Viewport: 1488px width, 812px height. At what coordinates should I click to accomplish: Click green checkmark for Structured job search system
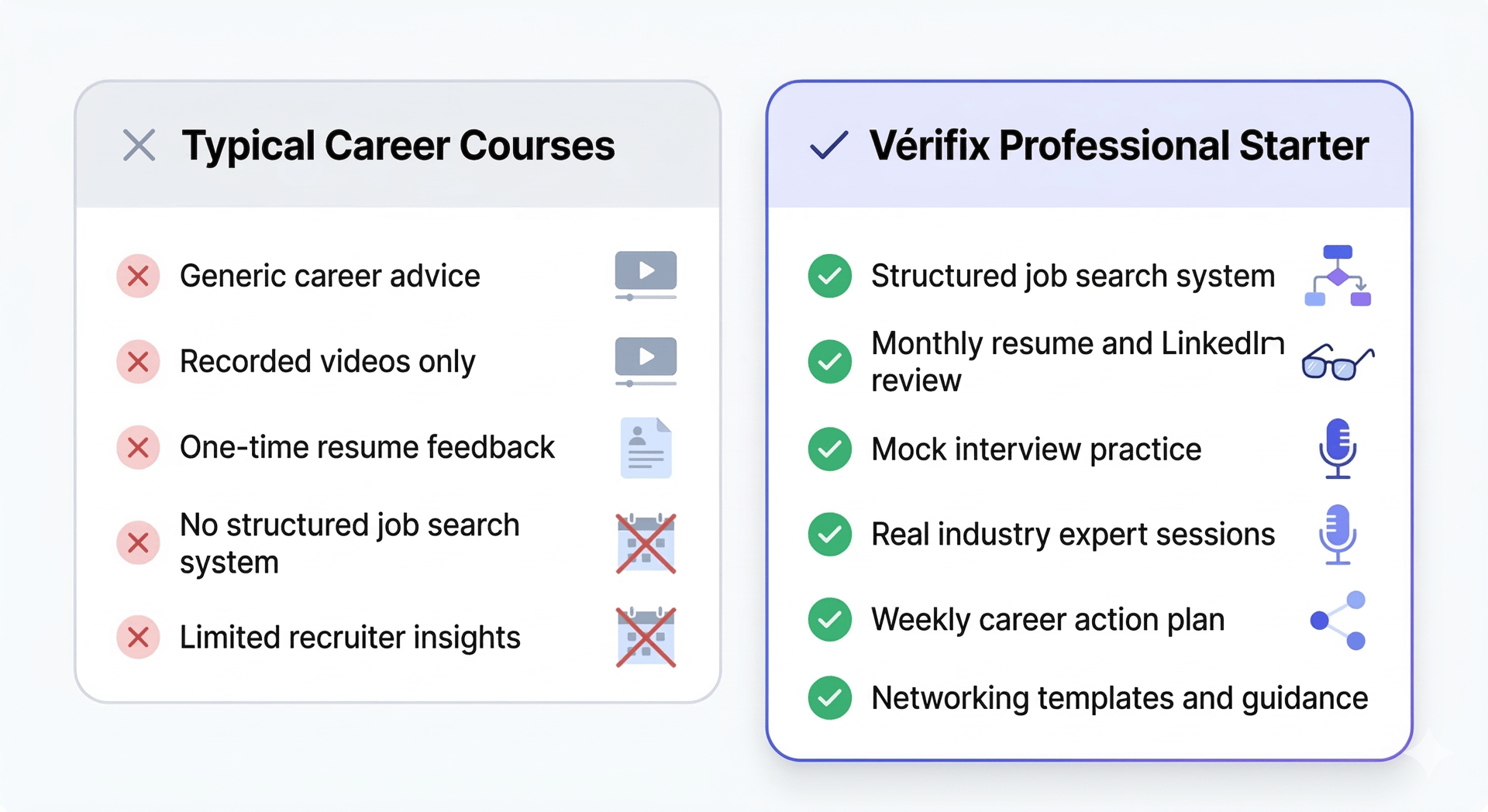pos(829,276)
